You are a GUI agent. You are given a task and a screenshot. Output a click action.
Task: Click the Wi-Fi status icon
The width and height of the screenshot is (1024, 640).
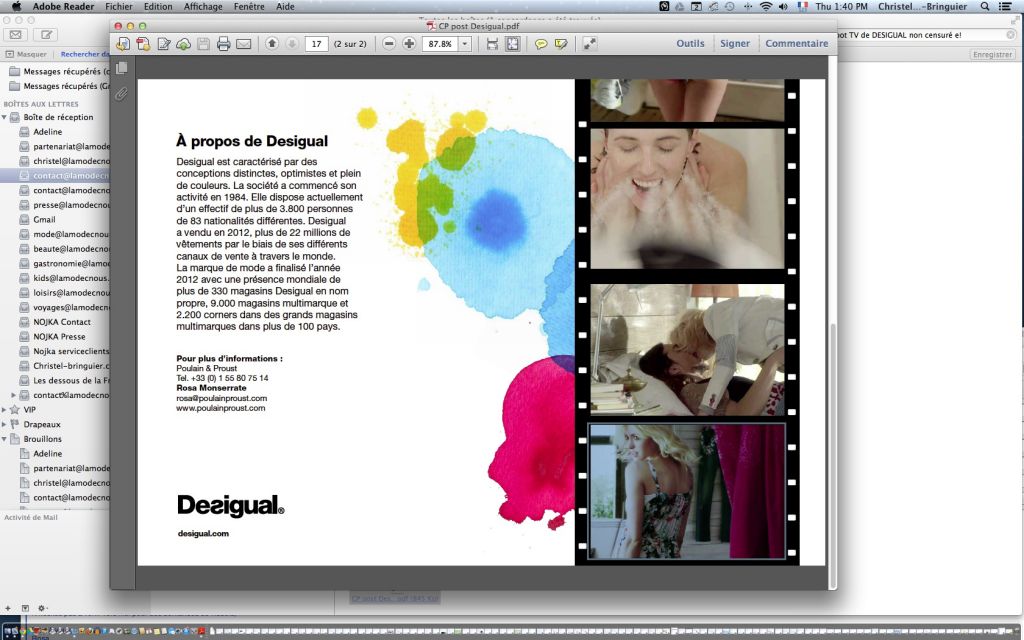[766, 7]
